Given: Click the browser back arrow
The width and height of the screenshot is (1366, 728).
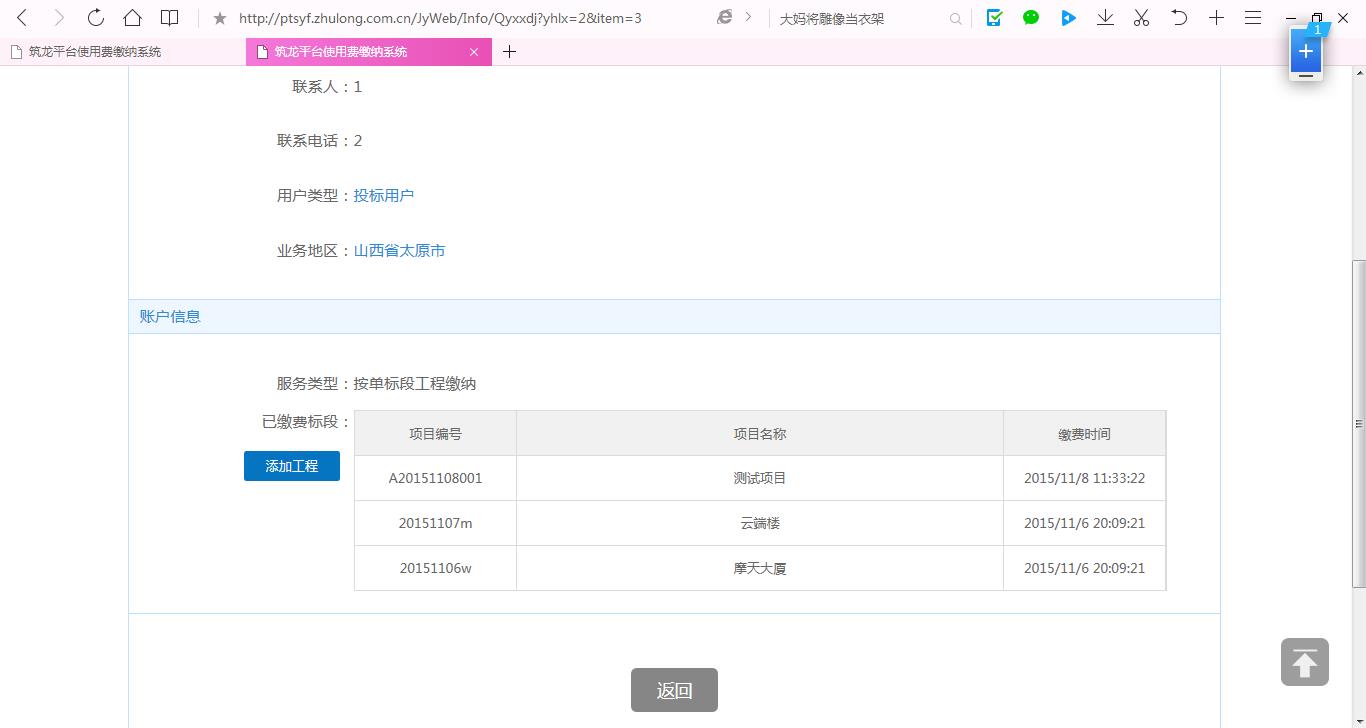Looking at the screenshot, I should click(x=22, y=18).
